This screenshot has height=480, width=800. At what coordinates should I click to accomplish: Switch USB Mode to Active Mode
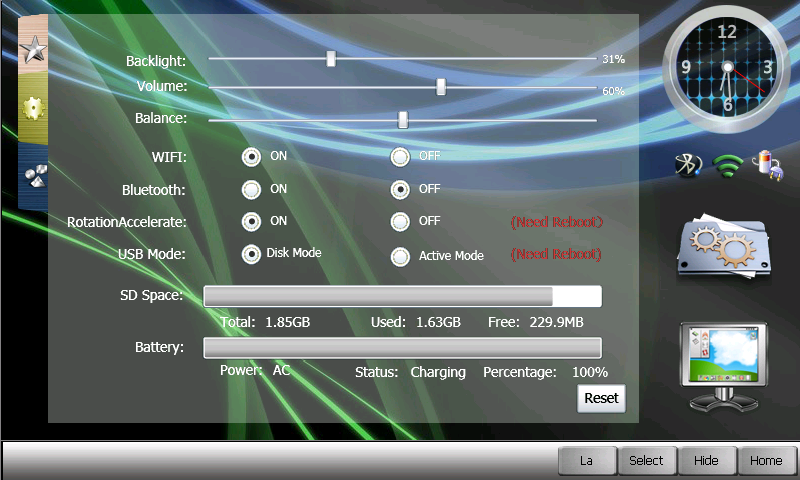click(x=401, y=256)
